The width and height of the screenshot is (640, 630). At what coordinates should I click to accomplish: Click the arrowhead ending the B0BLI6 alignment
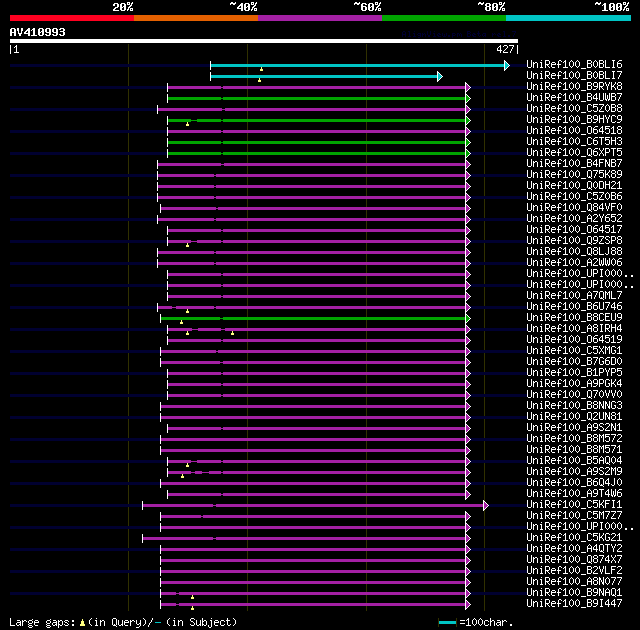click(507, 65)
